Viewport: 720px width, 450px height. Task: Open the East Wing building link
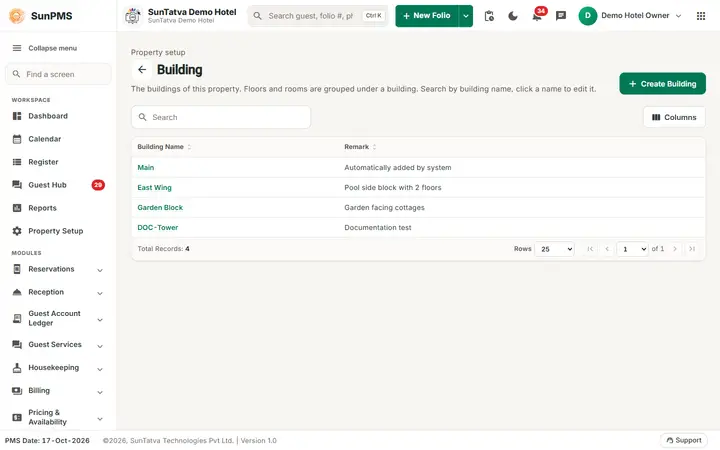tap(154, 188)
